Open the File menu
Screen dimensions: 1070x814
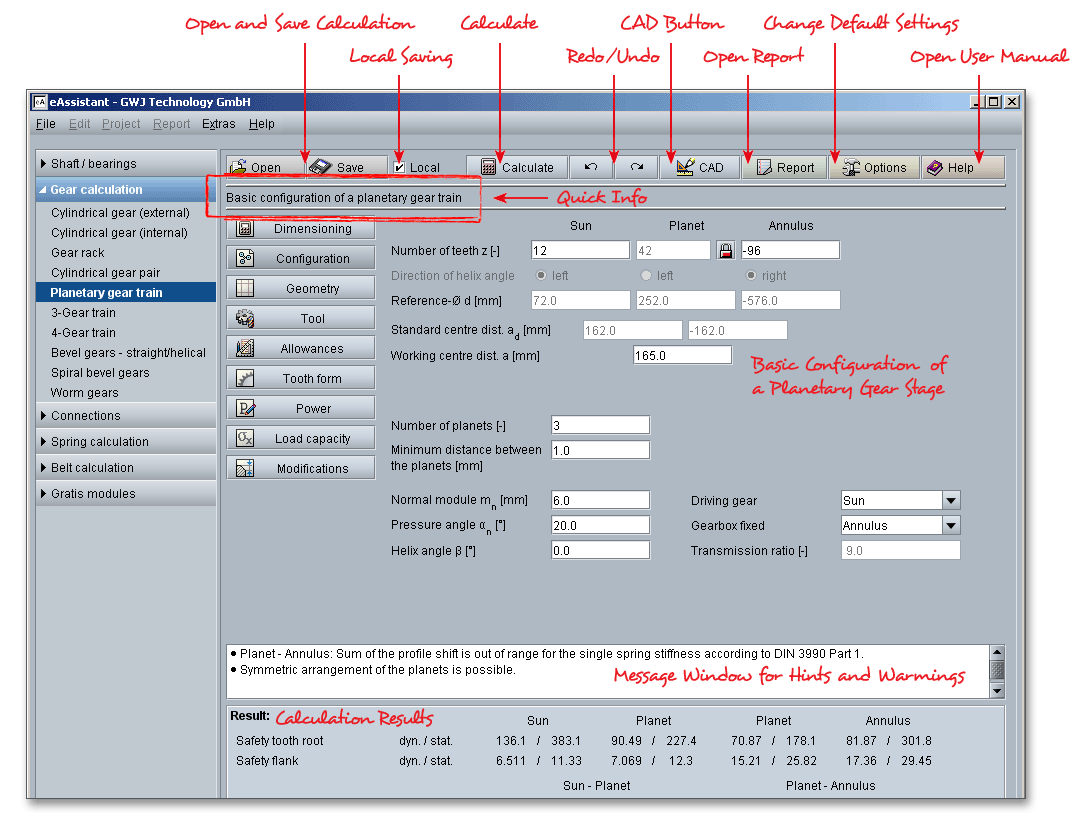[46, 124]
